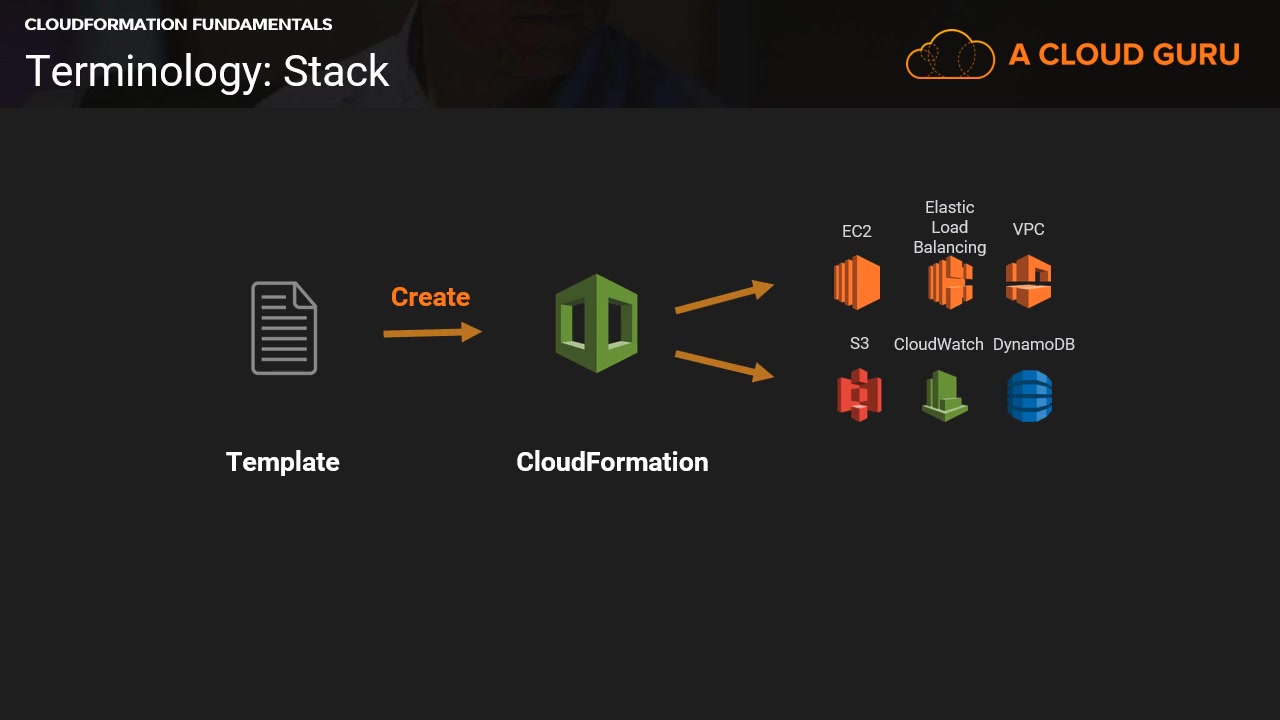
Task: Click the 'VPC' label
Action: pos(1029,229)
